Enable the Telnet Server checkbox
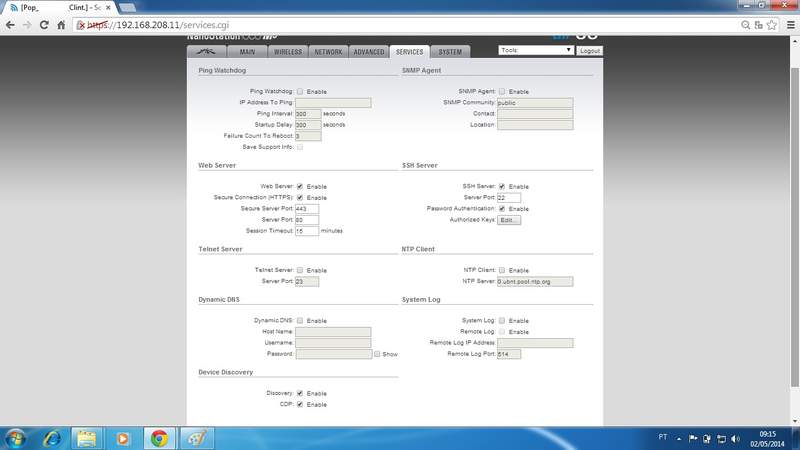The height and width of the screenshot is (450, 800). coord(300,270)
